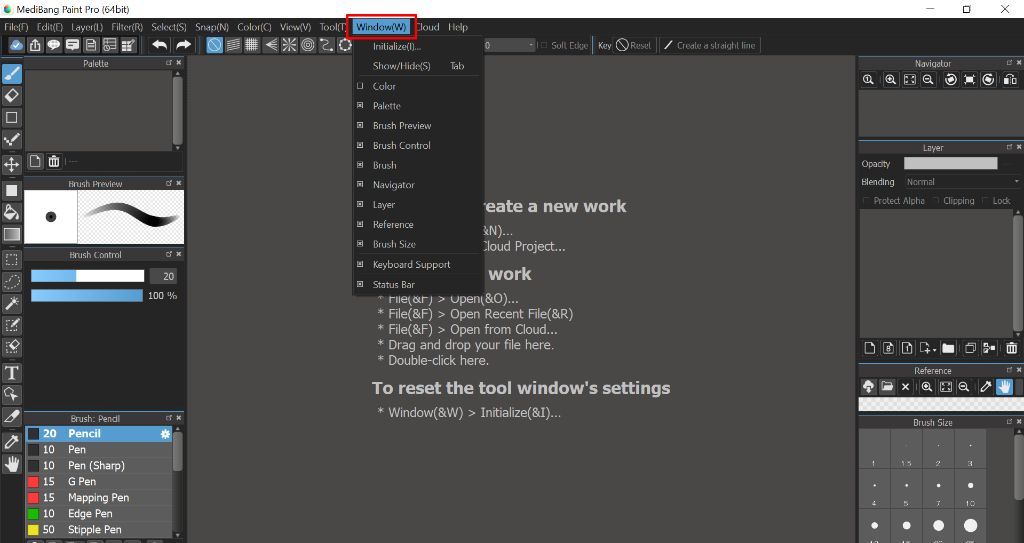Enable circle snap guide
Viewport: 1024px width, 543px height.
click(x=308, y=45)
